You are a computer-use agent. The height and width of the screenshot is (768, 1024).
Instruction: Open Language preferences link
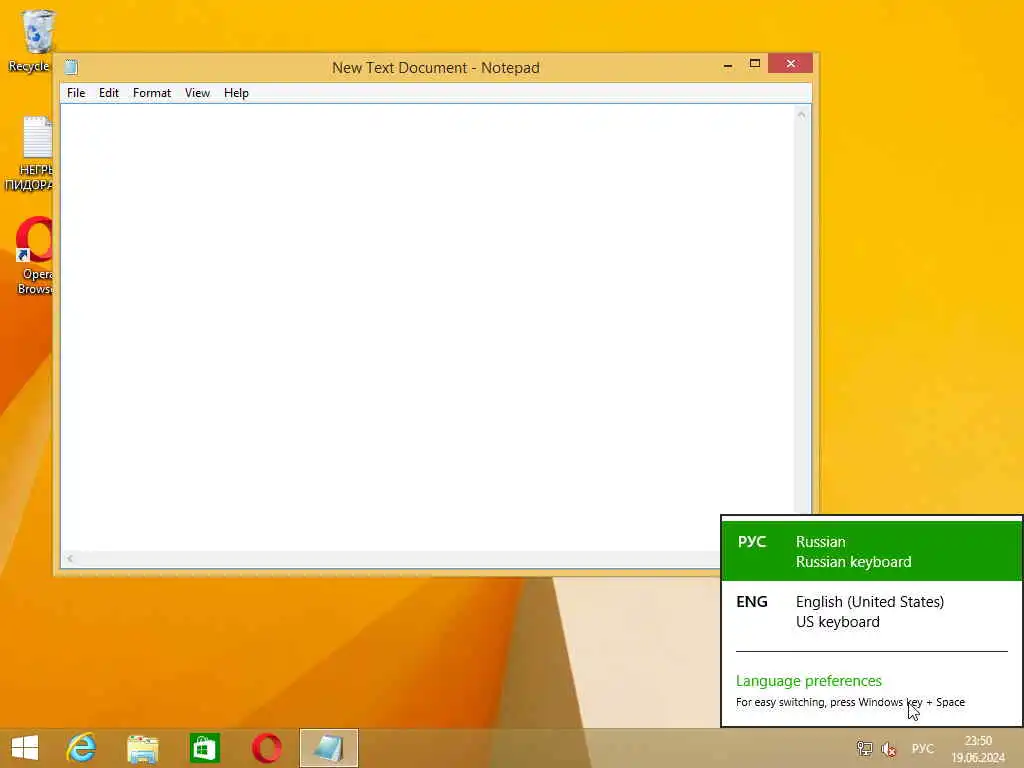pyautogui.click(x=808, y=680)
